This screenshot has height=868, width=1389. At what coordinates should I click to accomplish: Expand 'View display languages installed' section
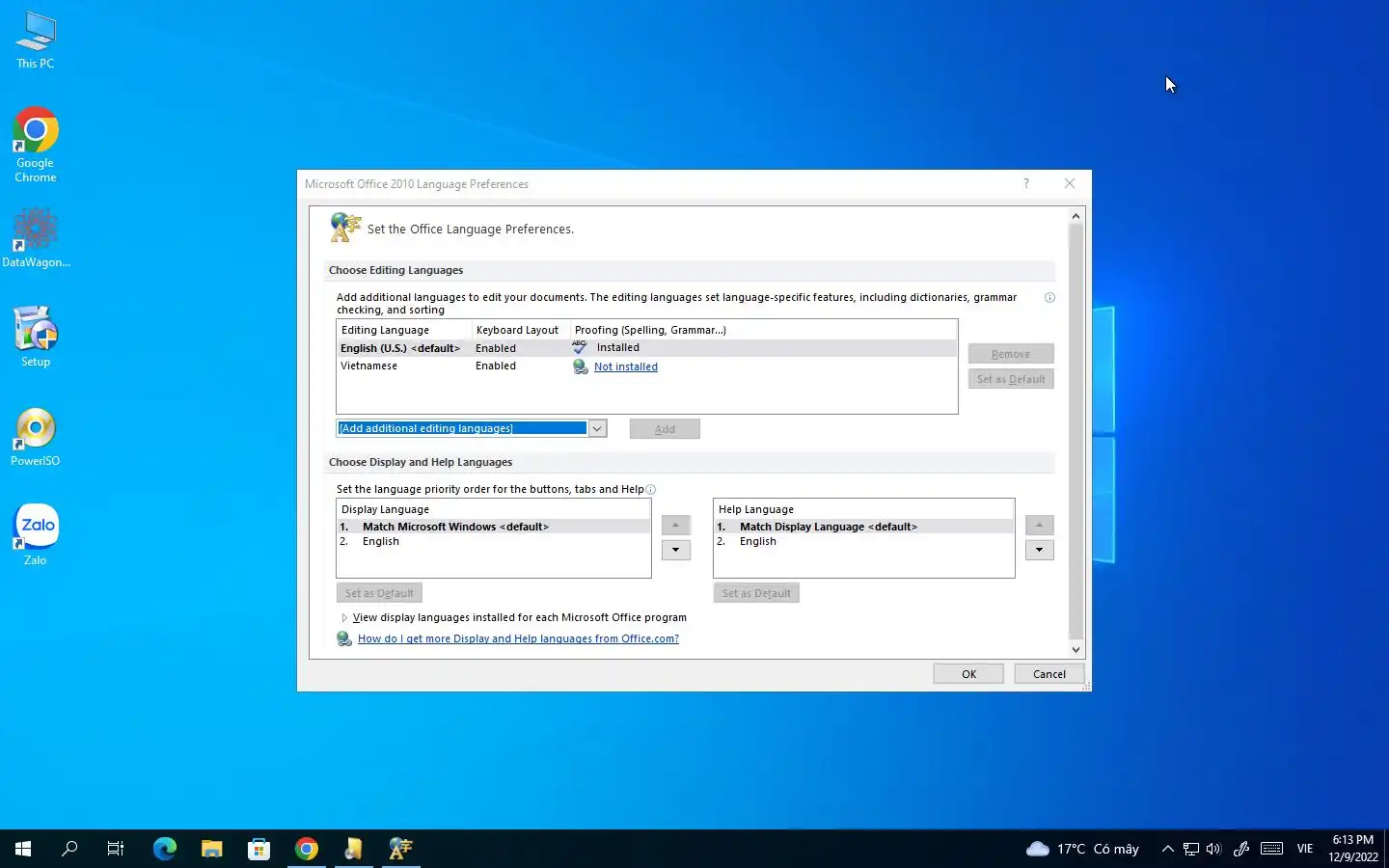[344, 617]
